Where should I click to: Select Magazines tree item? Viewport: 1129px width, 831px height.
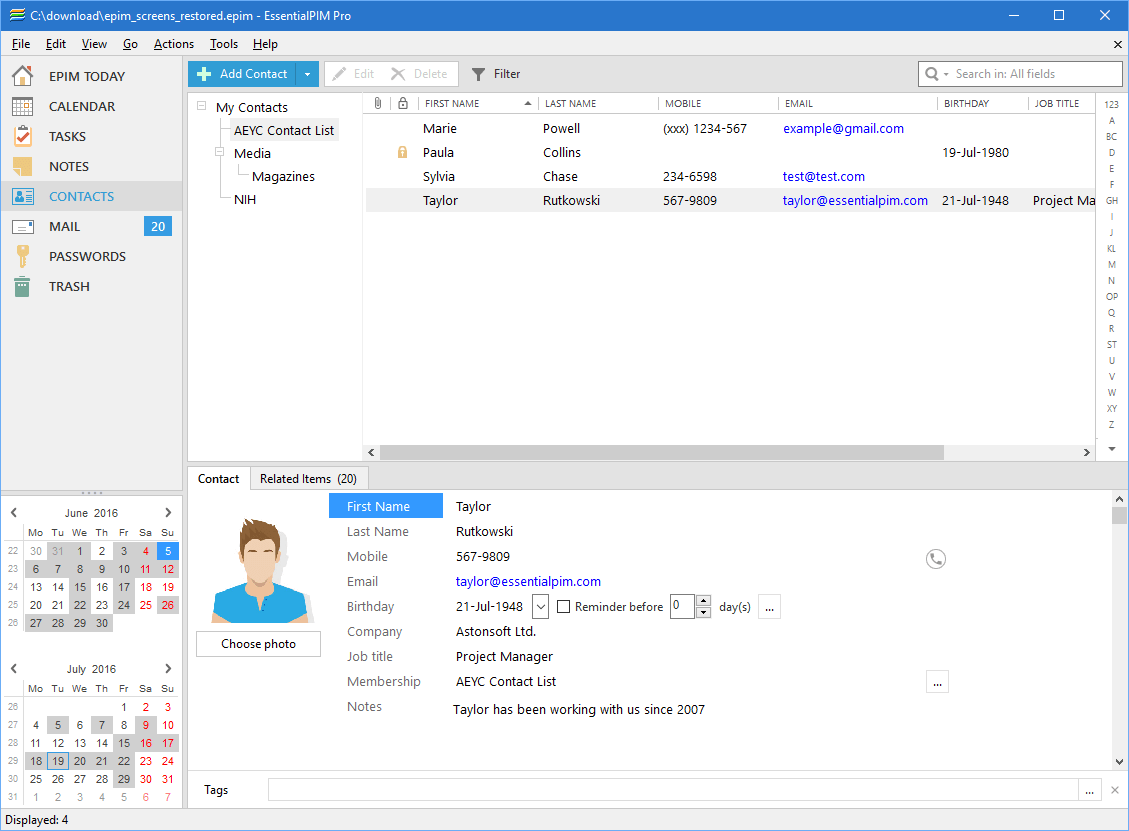coord(283,176)
